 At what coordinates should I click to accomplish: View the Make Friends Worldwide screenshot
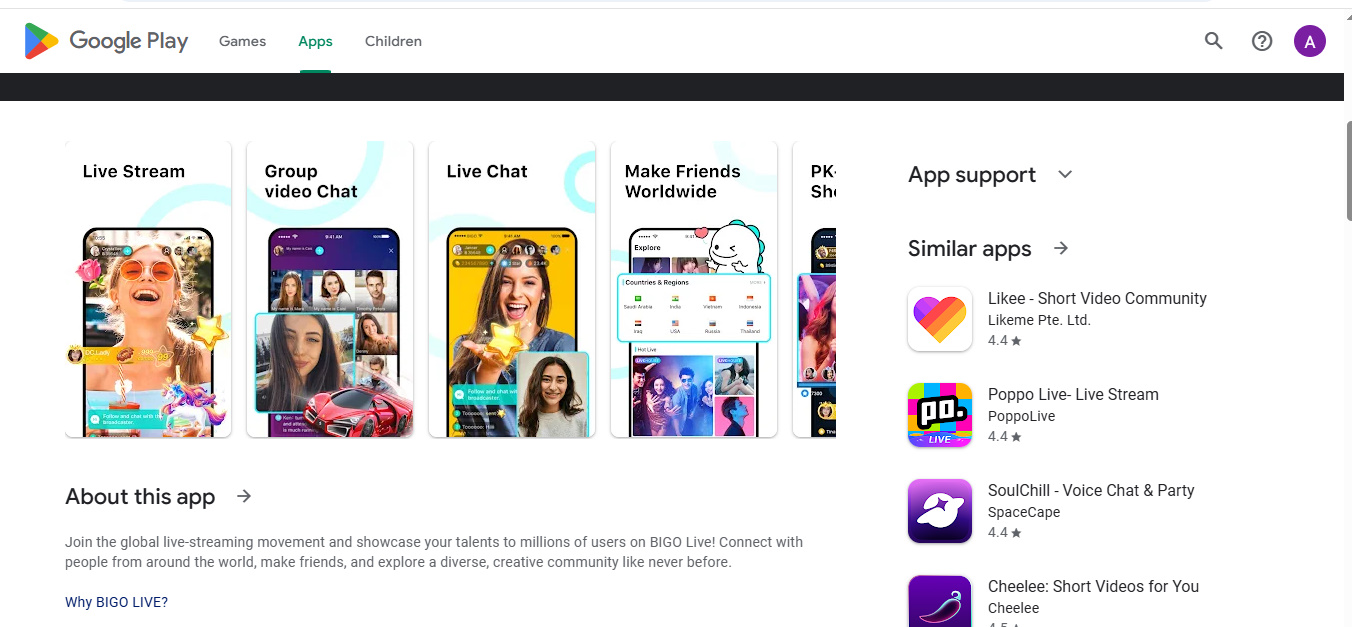click(x=694, y=289)
